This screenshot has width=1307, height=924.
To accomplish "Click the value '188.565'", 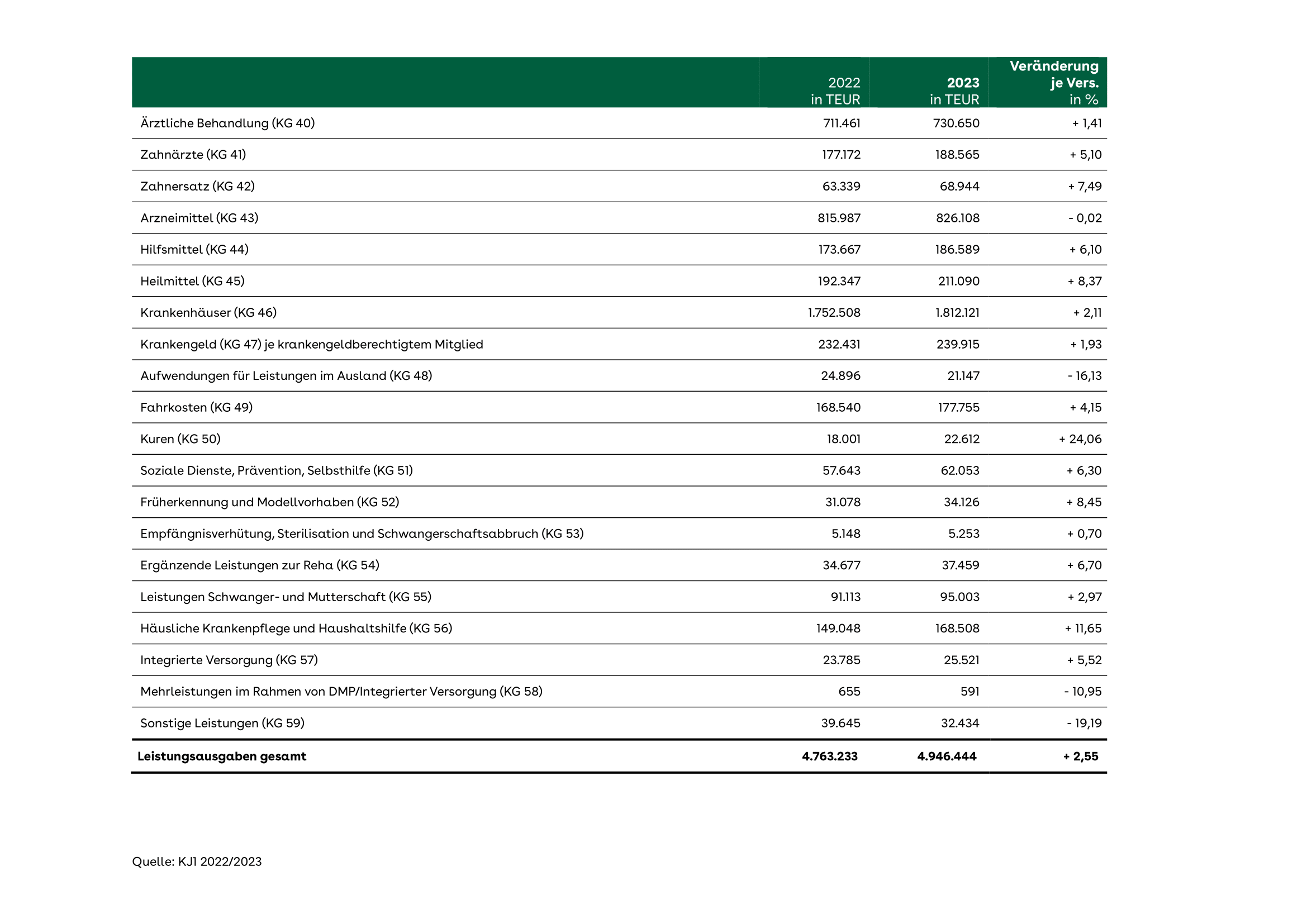I will 957,155.
